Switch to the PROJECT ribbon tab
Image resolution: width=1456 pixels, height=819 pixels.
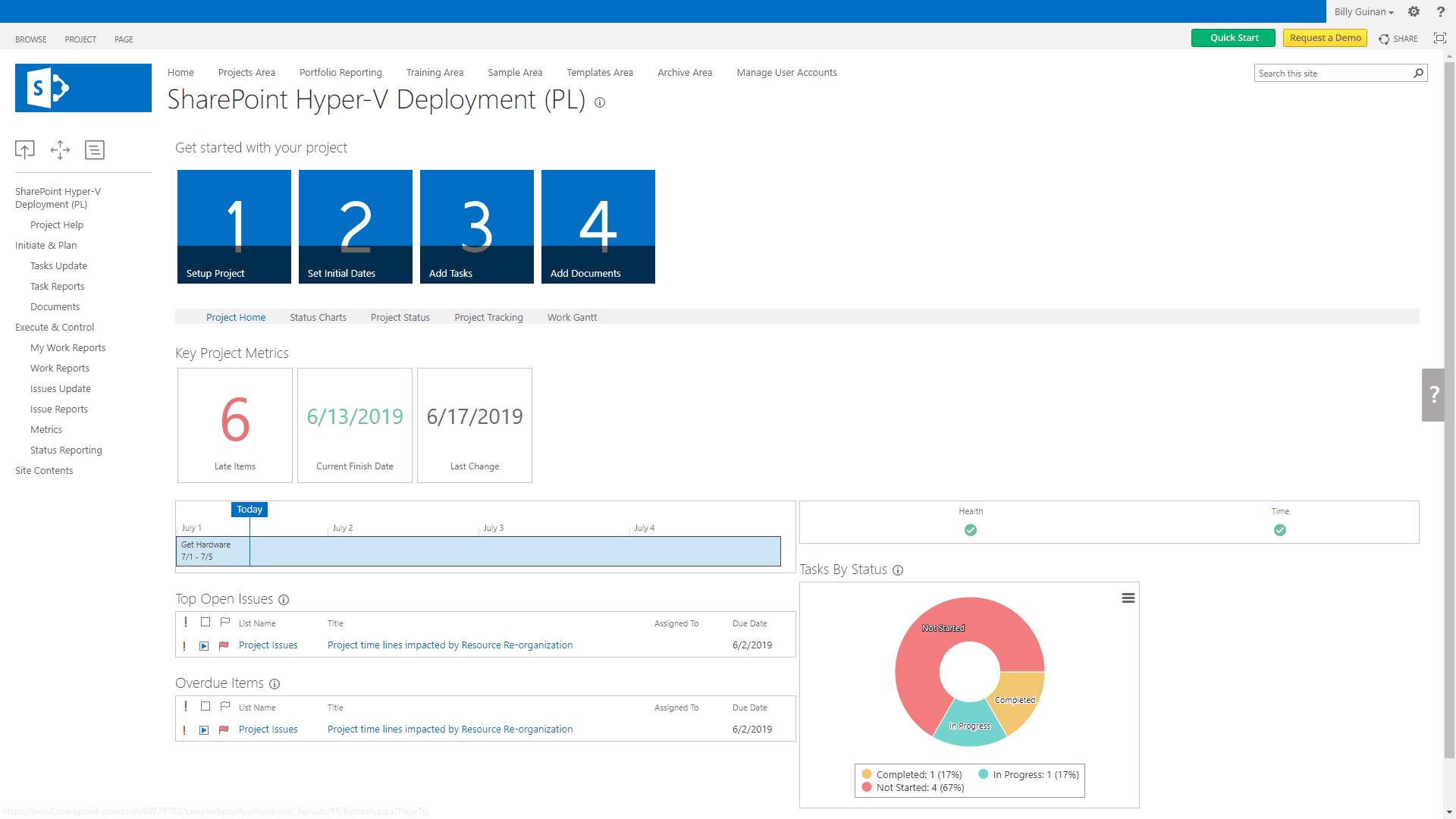[x=80, y=39]
